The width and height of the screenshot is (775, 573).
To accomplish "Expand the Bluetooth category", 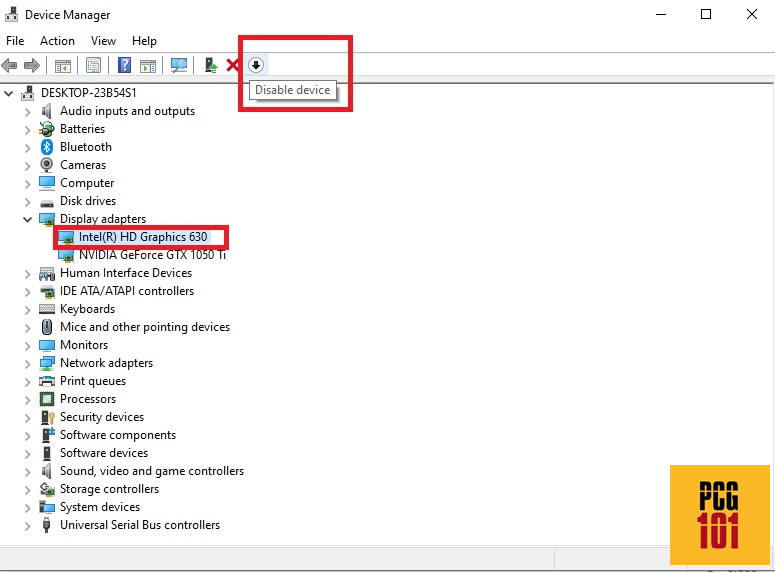I will tap(28, 148).
